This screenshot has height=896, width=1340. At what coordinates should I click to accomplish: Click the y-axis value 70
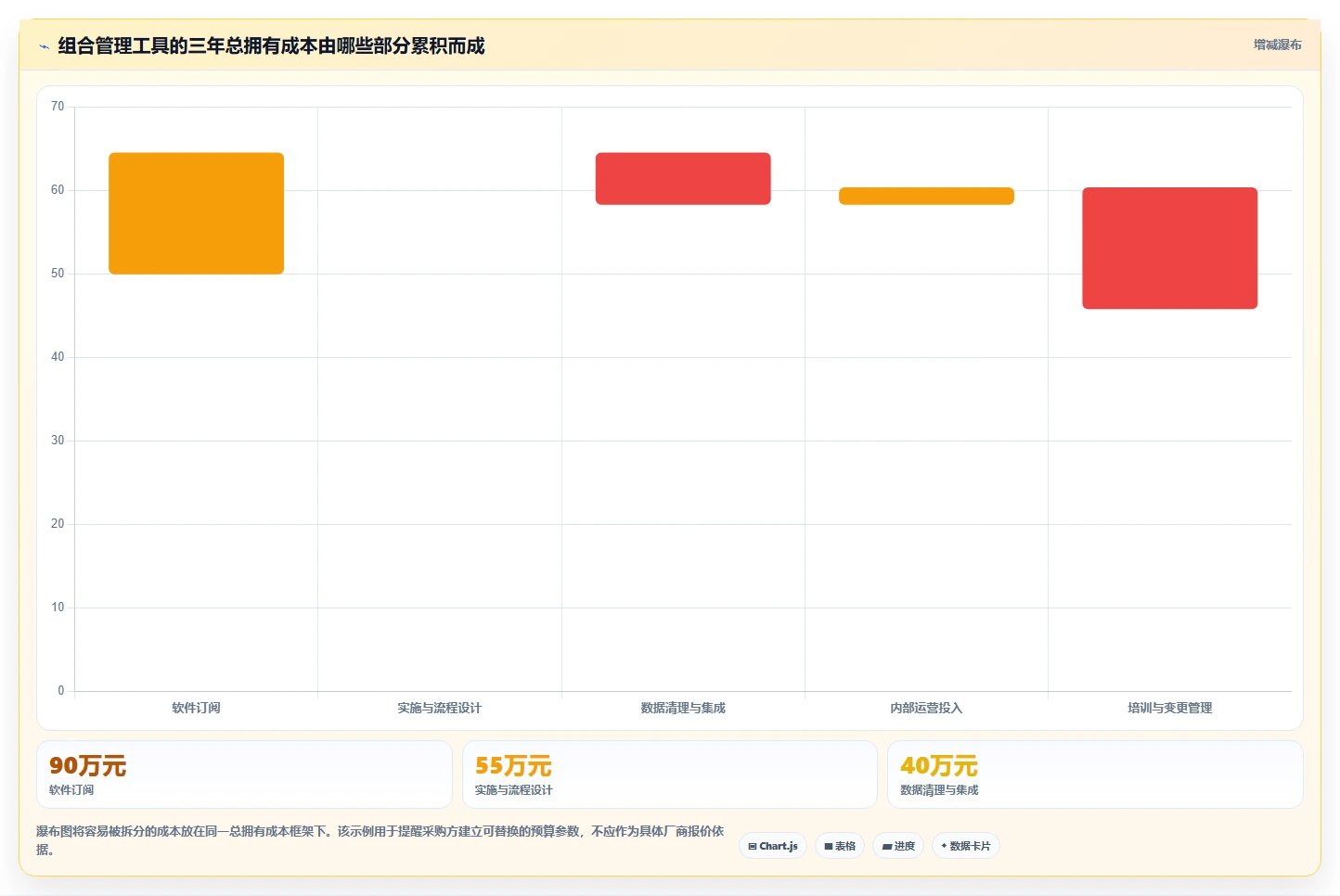58,107
